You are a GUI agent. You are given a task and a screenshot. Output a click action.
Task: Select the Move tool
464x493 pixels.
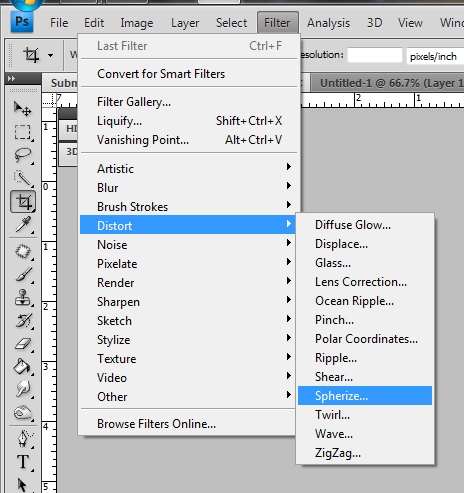pos(22,109)
